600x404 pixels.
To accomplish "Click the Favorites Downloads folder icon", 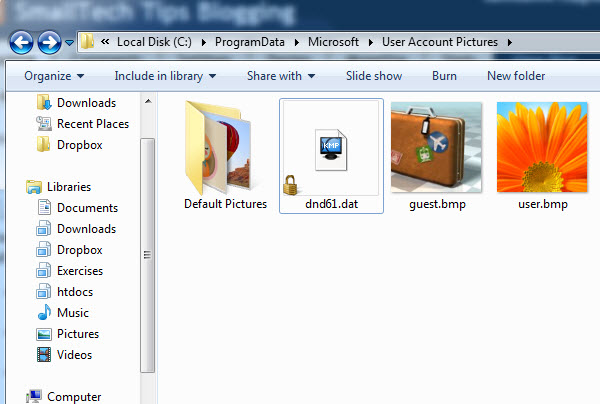I will [x=44, y=103].
